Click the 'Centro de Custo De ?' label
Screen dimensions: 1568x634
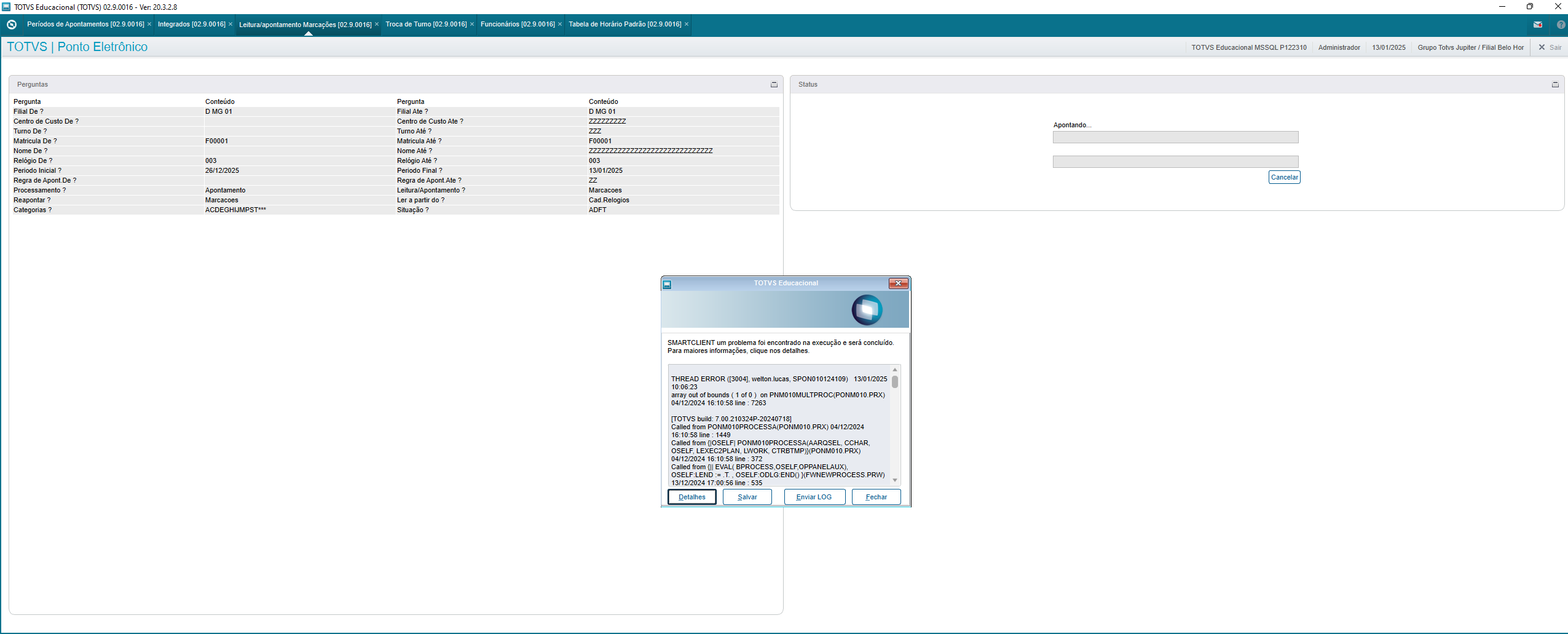click(46, 121)
